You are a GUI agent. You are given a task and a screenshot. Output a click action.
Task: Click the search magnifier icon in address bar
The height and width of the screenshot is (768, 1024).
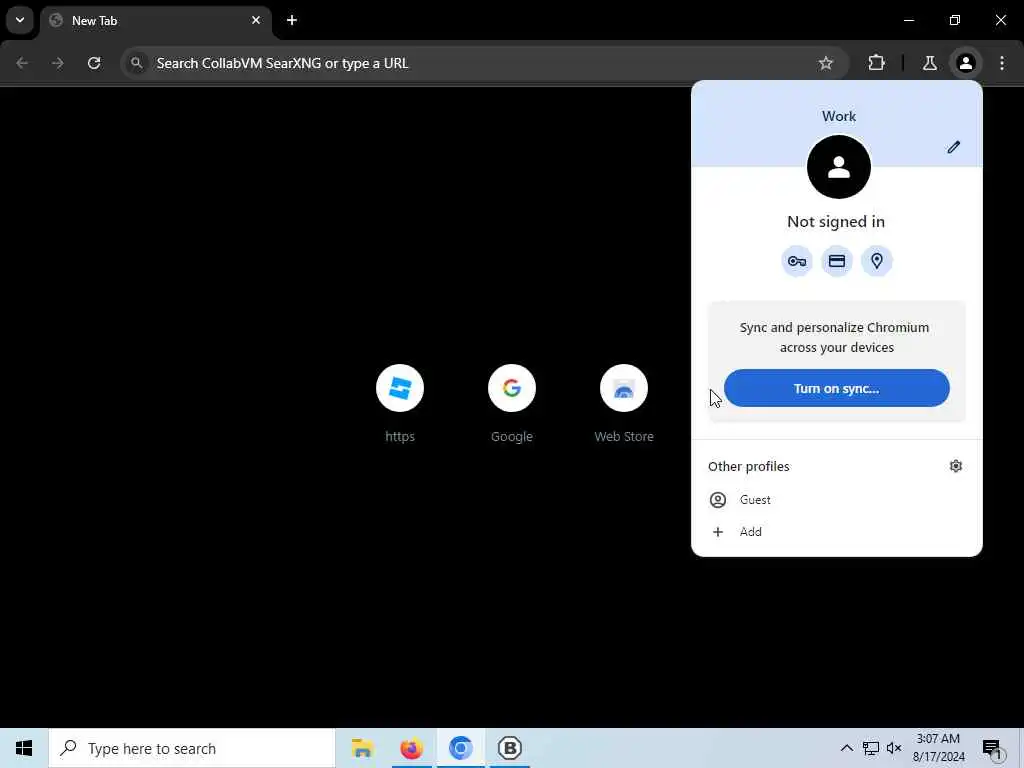click(136, 63)
